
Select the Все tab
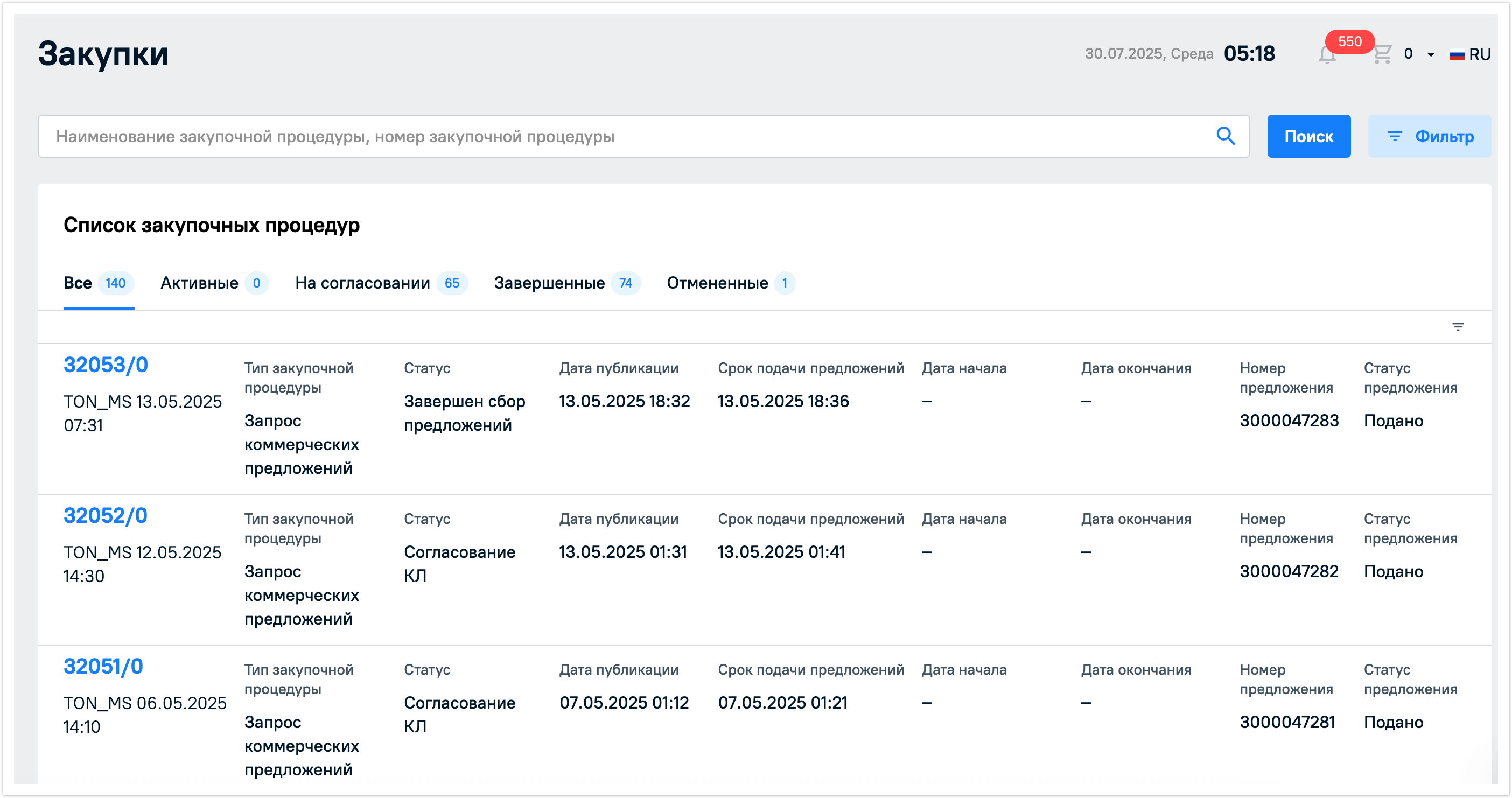[x=78, y=283]
